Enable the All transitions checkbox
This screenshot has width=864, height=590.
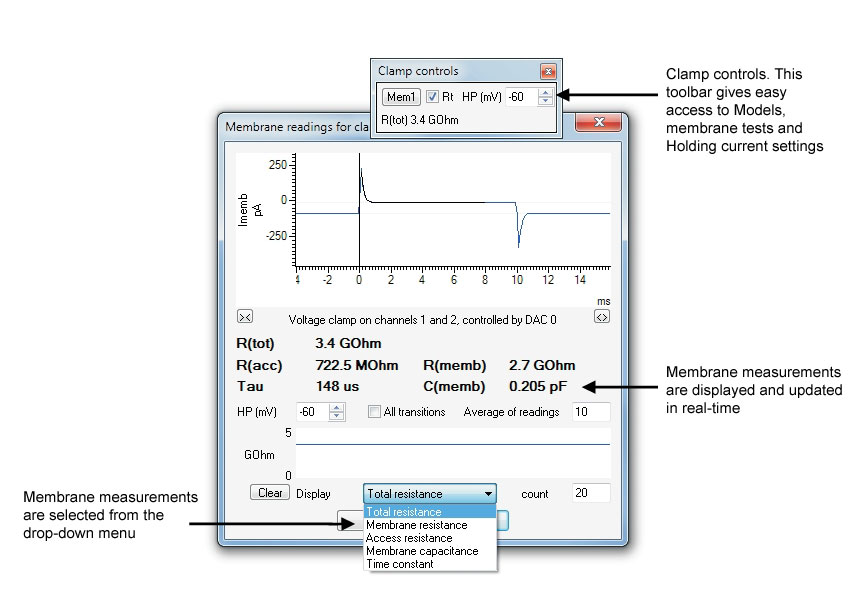[x=374, y=411]
